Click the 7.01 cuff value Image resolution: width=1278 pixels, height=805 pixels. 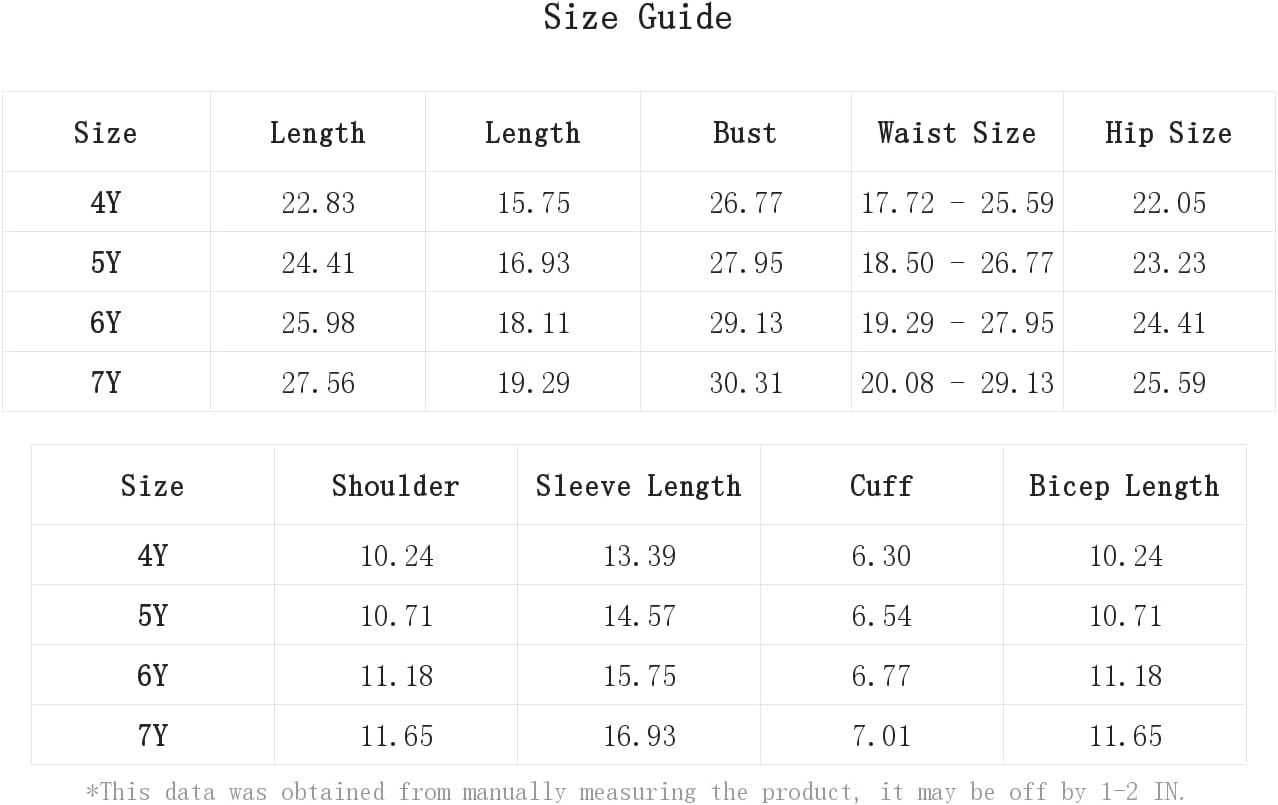pyautogui.click(x=881, y=736)
